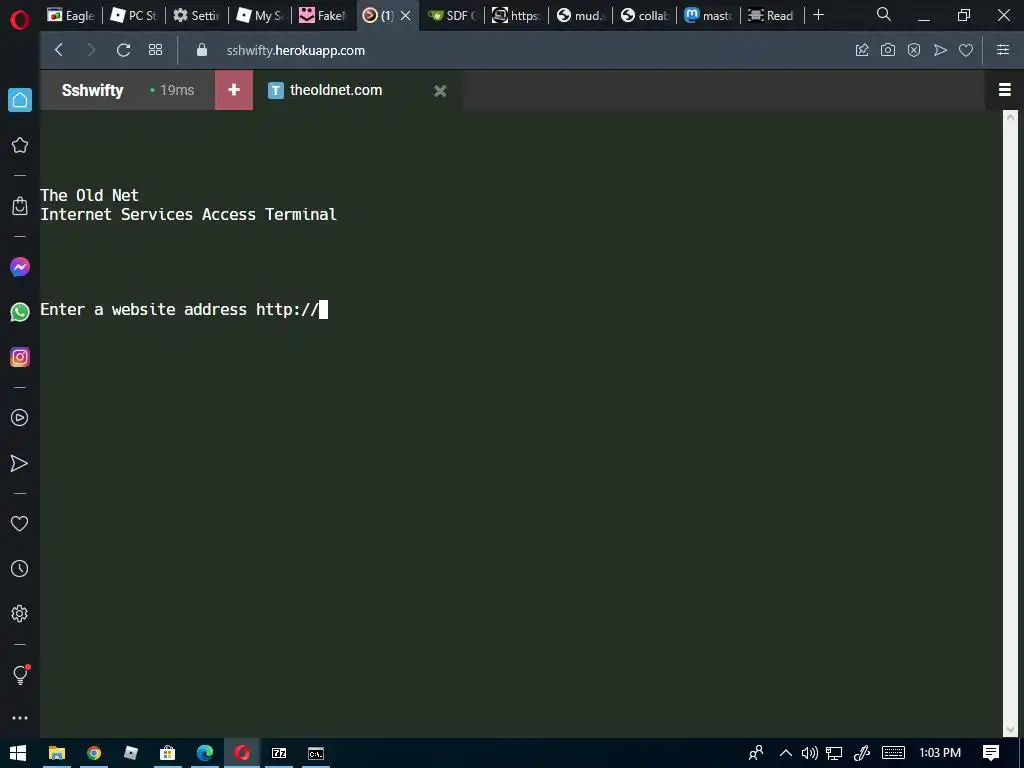Screen dimensions: 1024x768
Task: Open My Flow in the sidebar
Action: (x=20, y=464)
